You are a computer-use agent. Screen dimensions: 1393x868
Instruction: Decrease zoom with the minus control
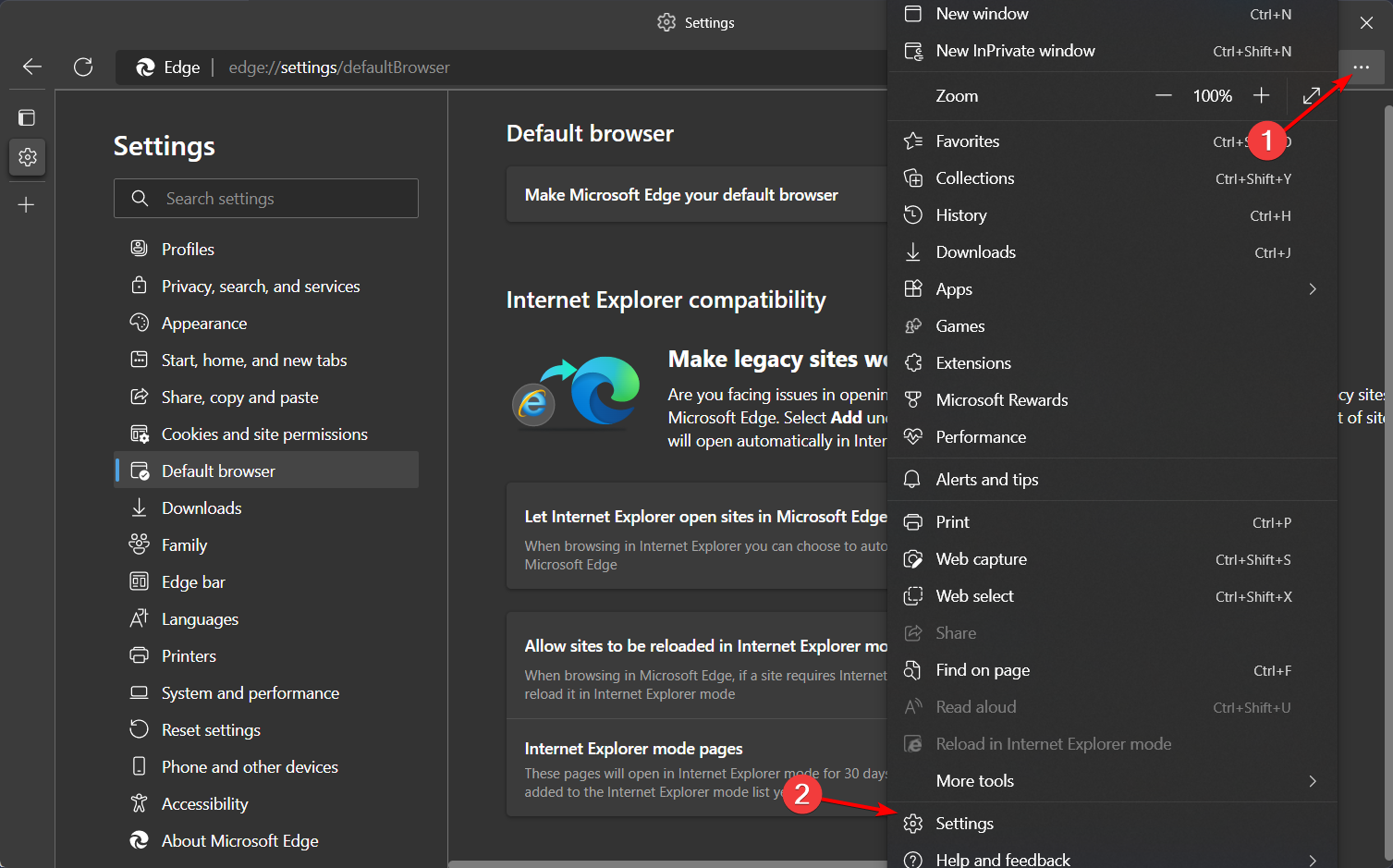click(1163, 95)
